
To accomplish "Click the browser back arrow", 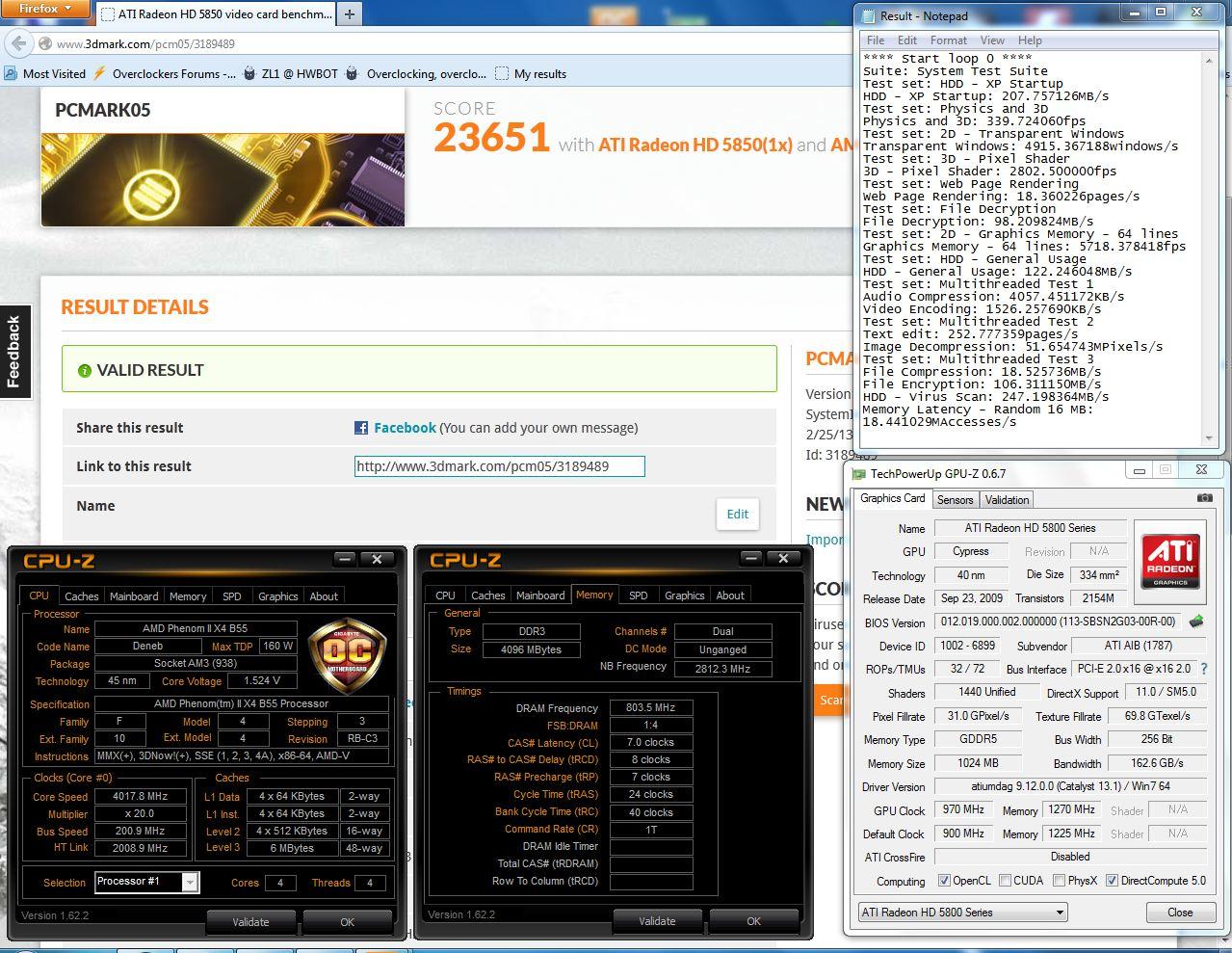I will pos(18,43).
